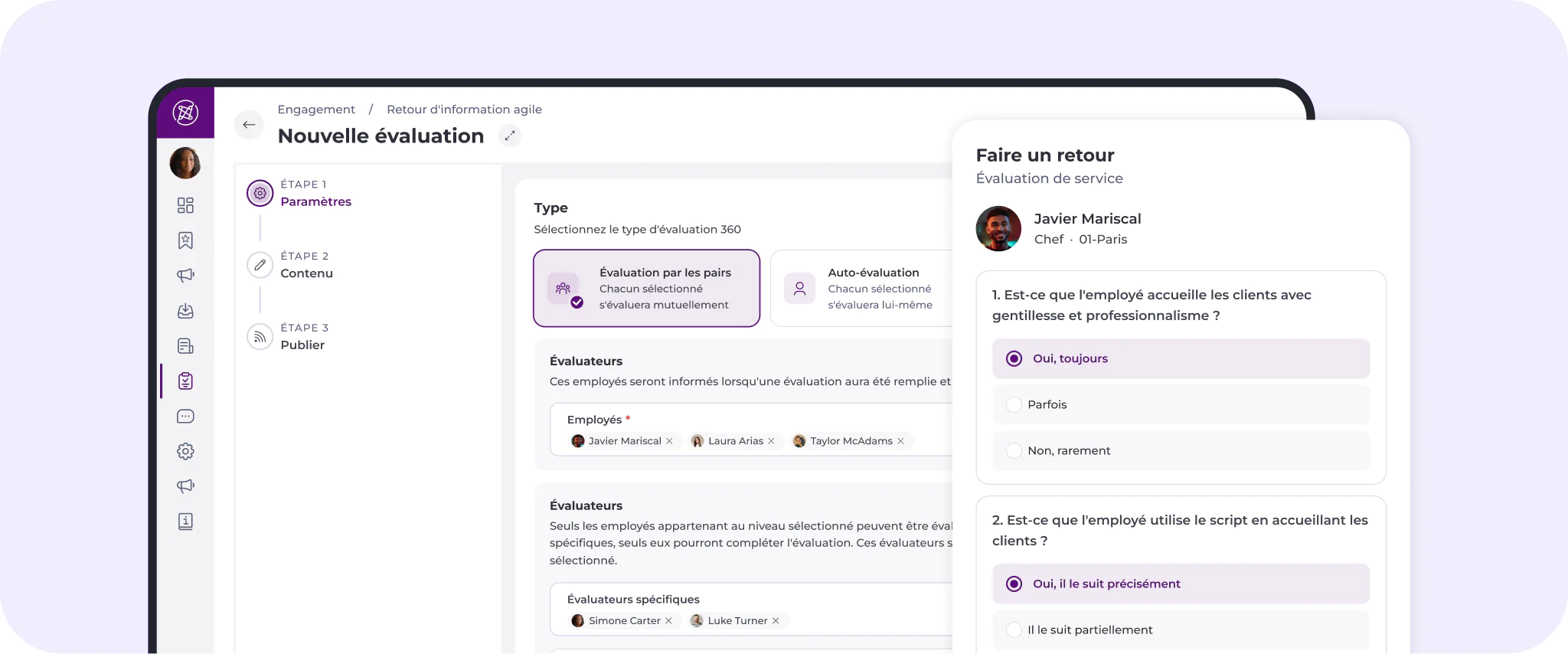Open the Paramètres step
Screen dimensions: 1568x654
point(315,201)
